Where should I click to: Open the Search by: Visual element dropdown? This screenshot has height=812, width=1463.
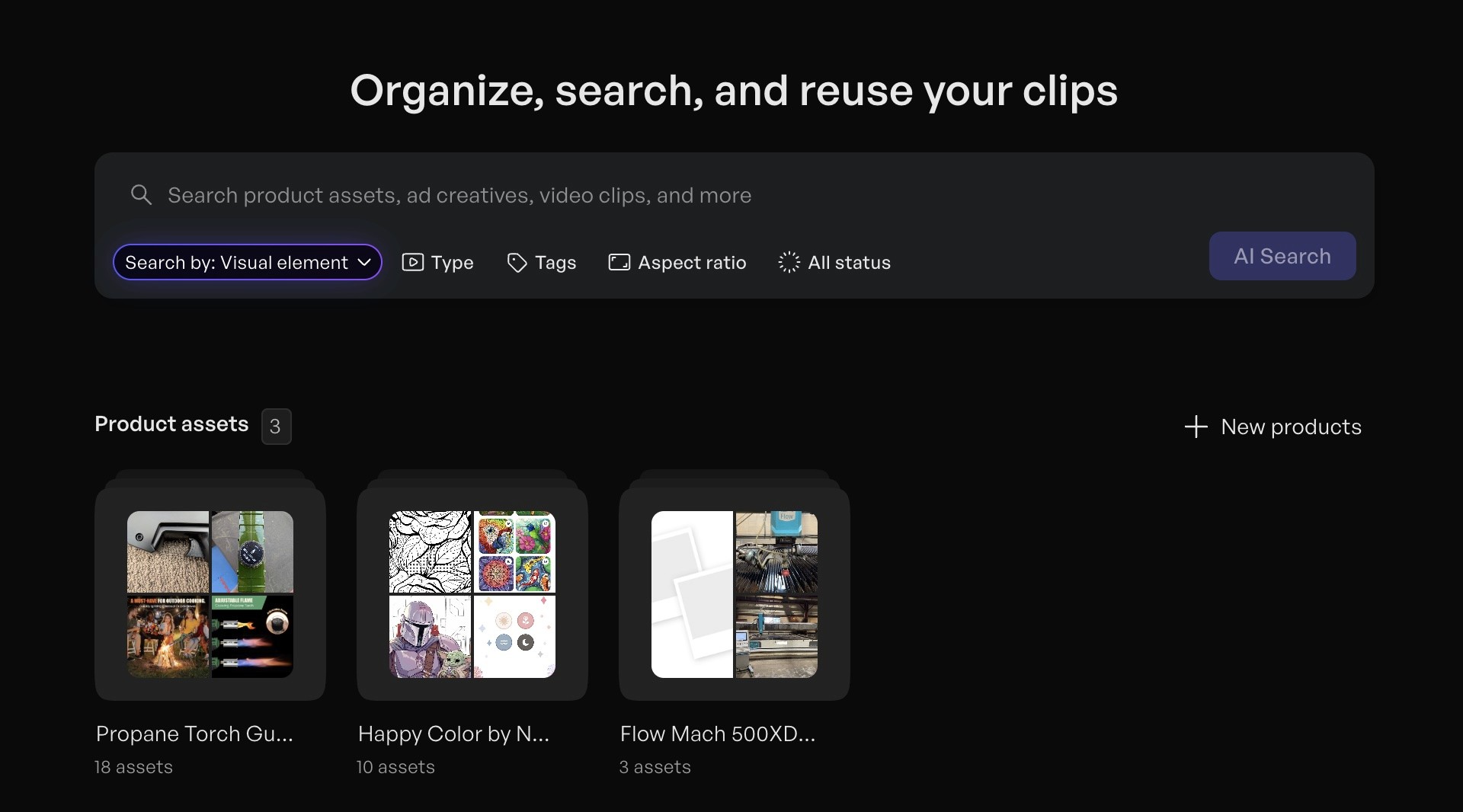247,263
